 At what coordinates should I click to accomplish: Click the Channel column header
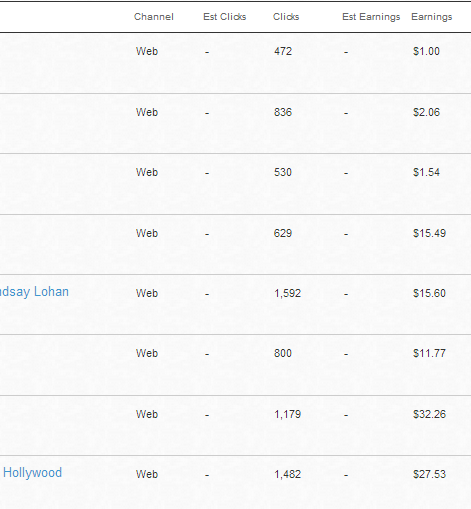154,17
